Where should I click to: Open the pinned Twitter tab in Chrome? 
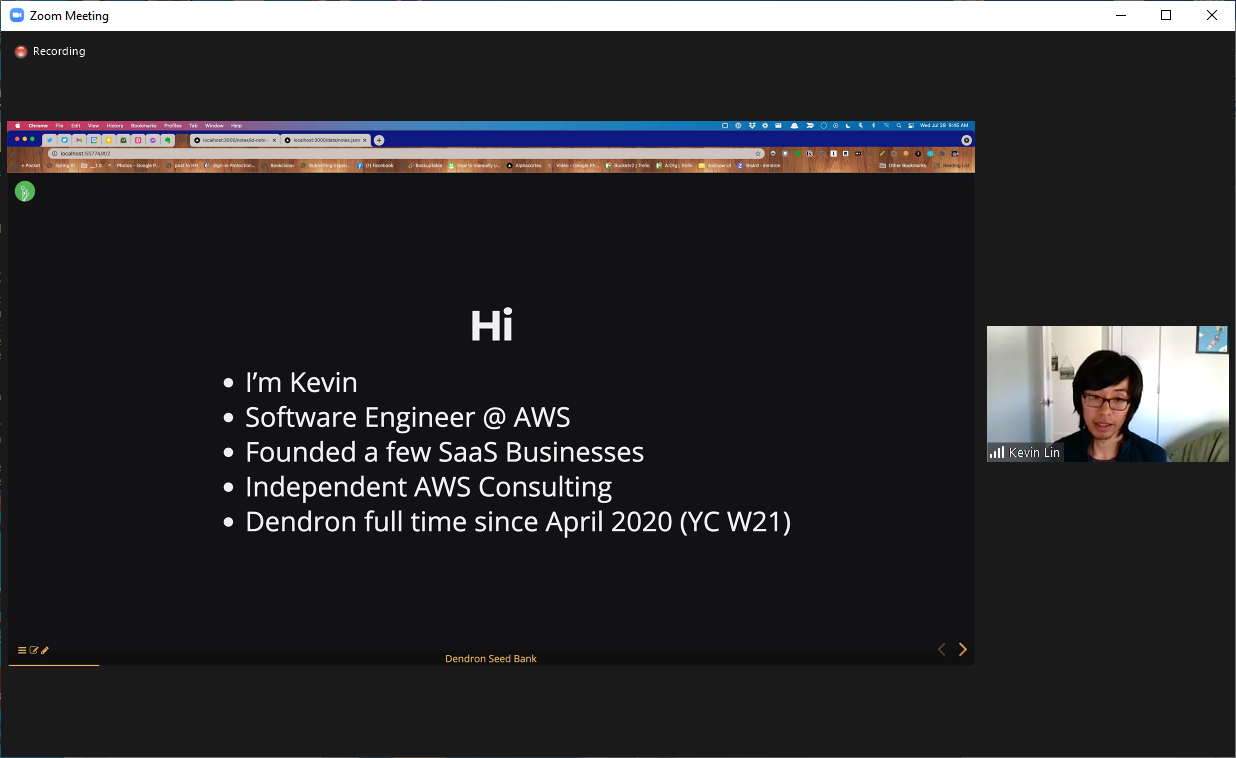pos(49,140)
